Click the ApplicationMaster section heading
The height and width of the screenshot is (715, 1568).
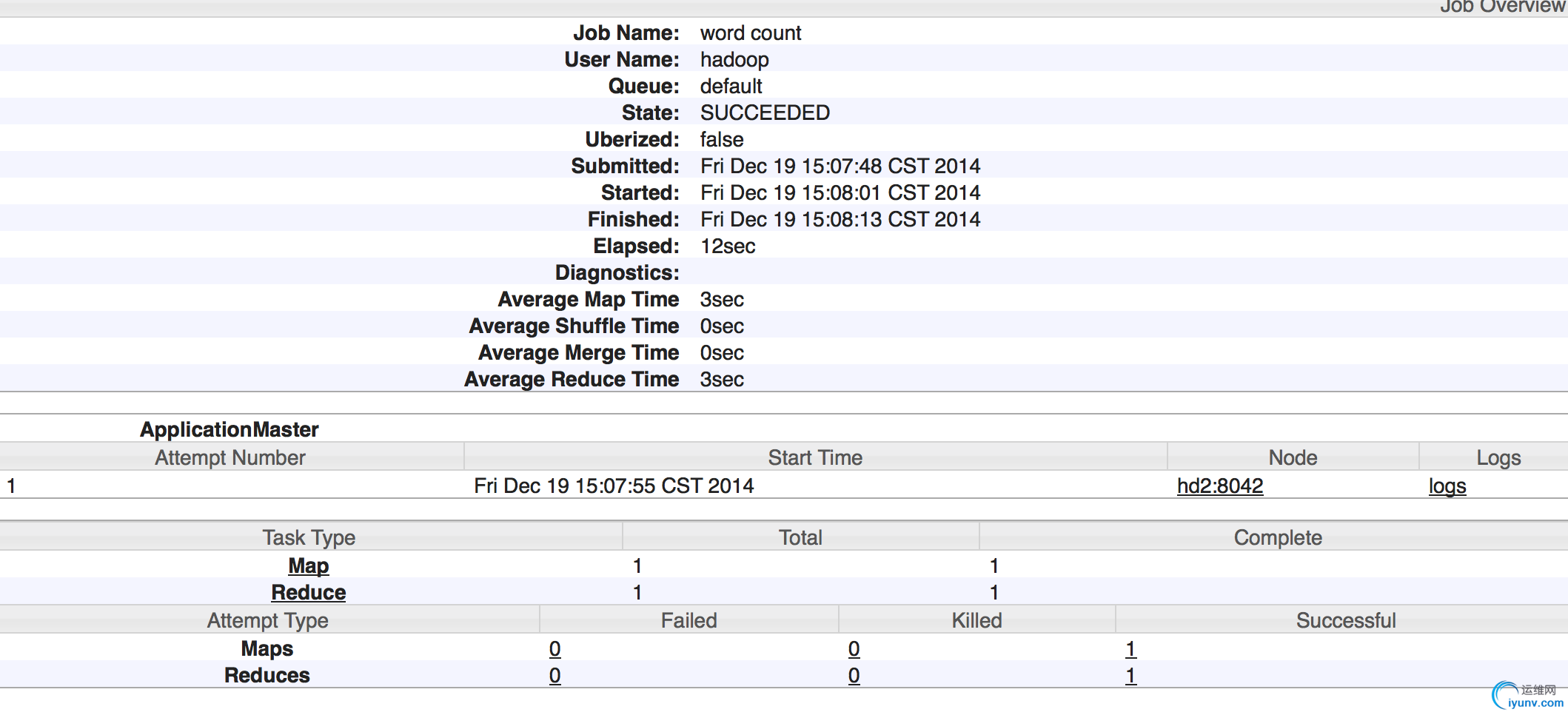point(229,430)
